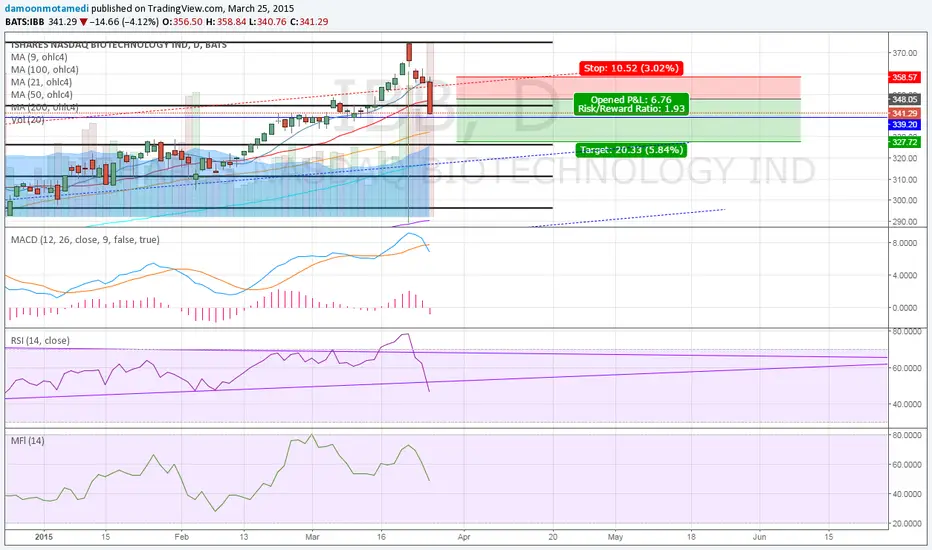Click the red 341.29 price tag on axis
Viewport: 932px width, 550px height.
point(904,113)
